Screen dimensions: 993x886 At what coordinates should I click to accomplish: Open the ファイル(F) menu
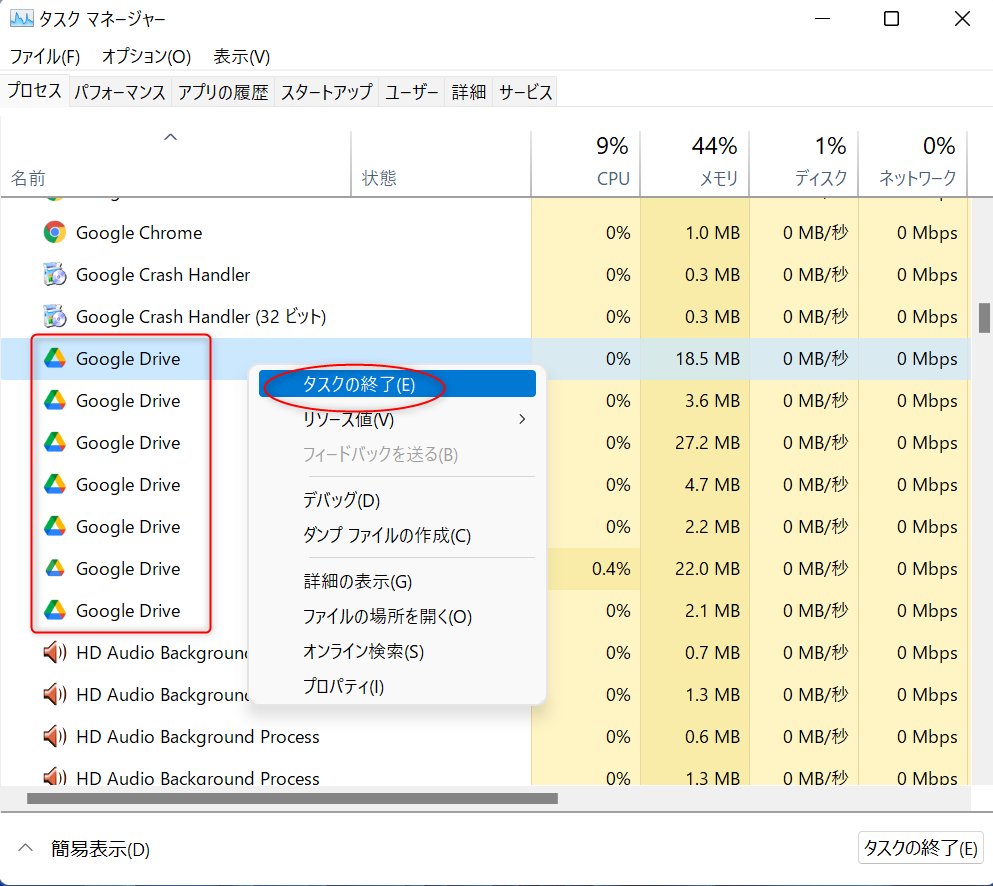(45, 56)
